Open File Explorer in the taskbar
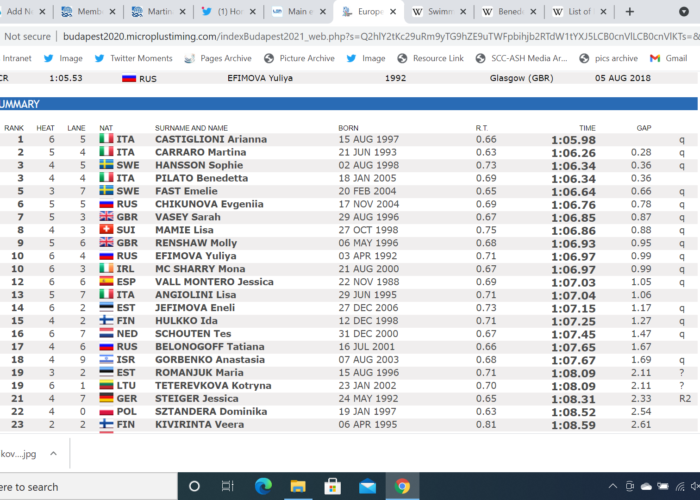700x500 pixels. click(x=298, y=487)
